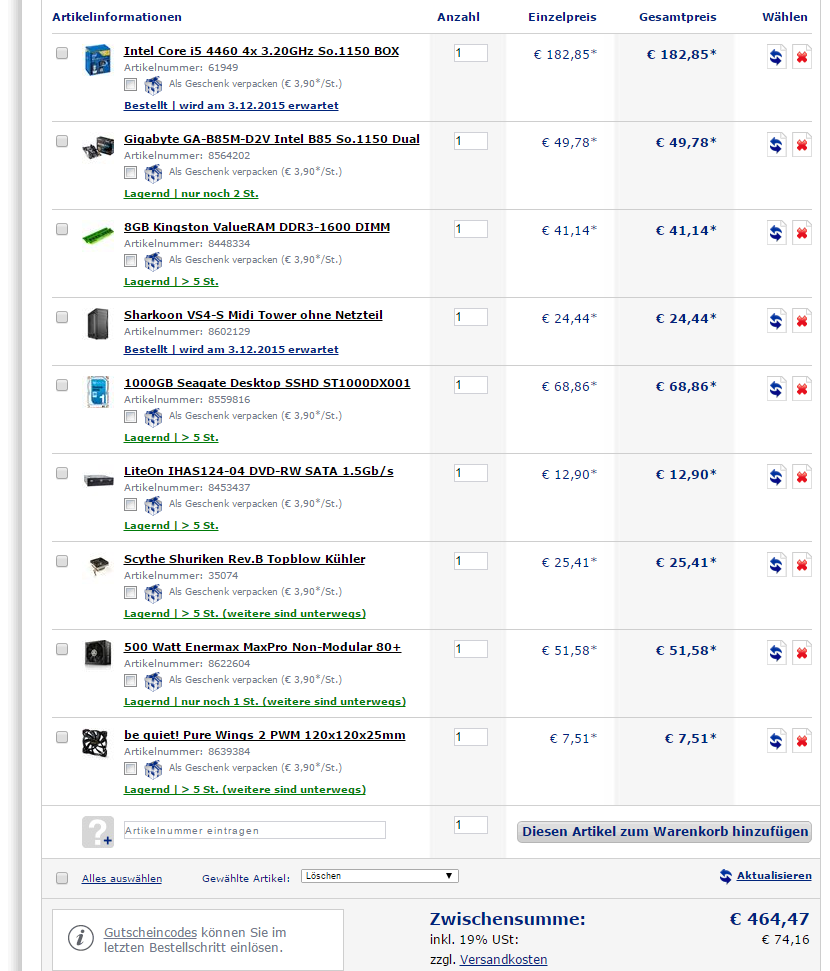The width and height of the screenshot is (830, 971).
Task: Refresh the 8GB Kingston ValueRAM row quantity
Action: pos(776,233)
